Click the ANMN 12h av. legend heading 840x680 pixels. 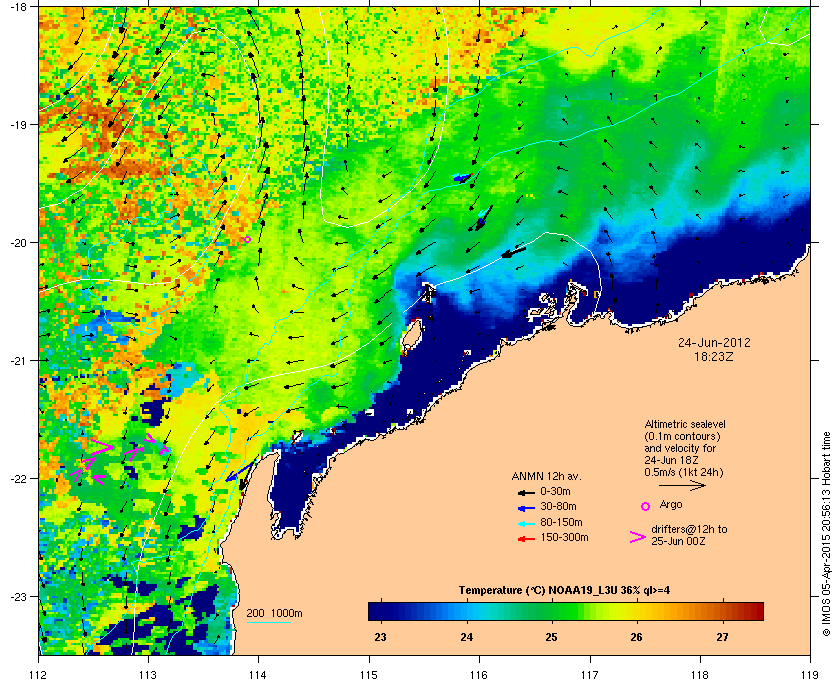546,476
